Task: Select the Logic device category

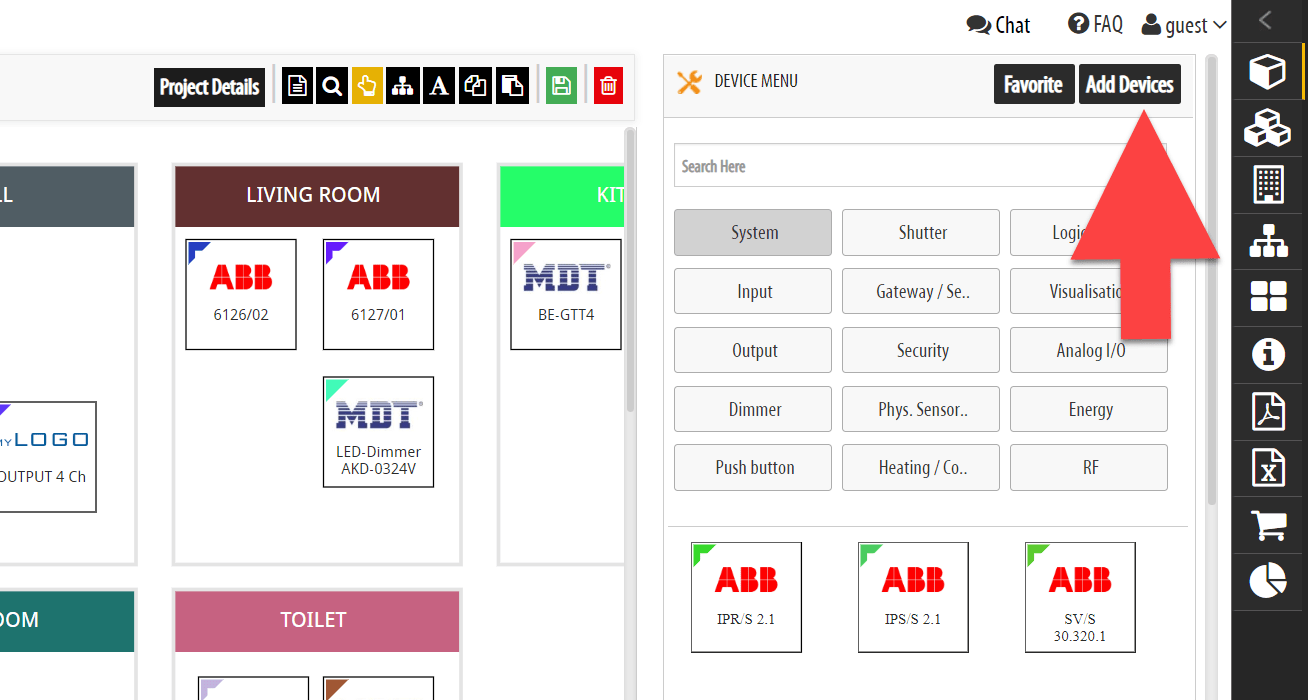Action: pyautogui.click(x=1089, y=233)
